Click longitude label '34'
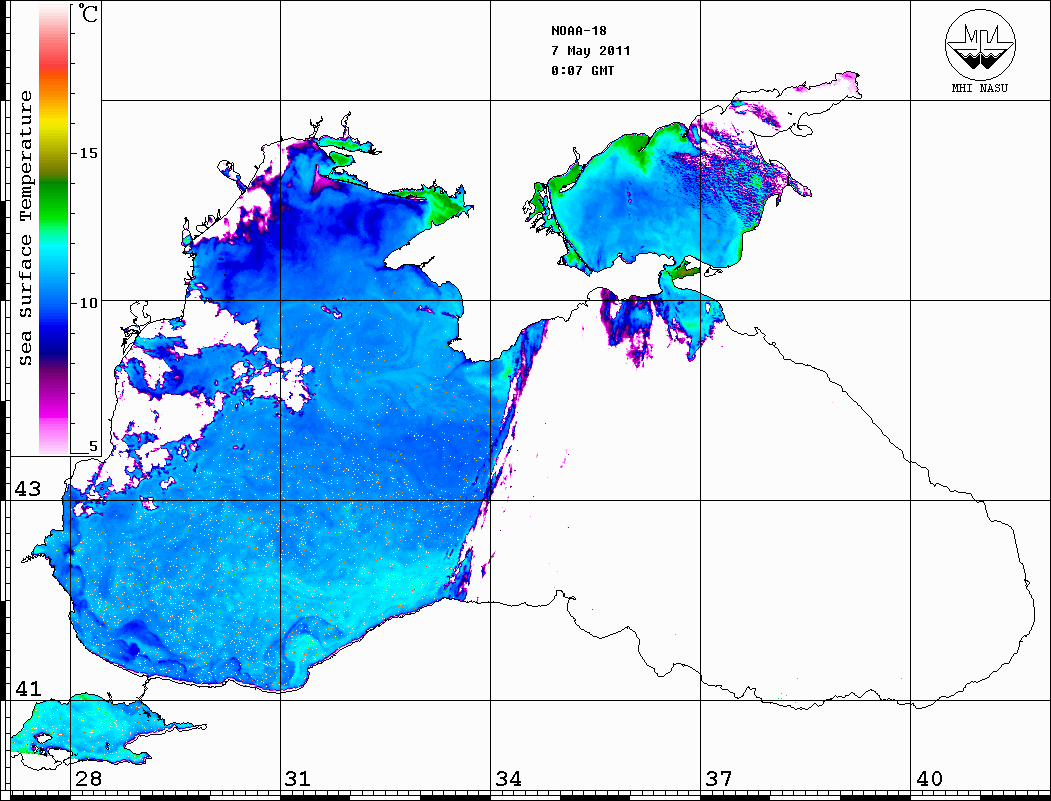 [x=509, y=779]
